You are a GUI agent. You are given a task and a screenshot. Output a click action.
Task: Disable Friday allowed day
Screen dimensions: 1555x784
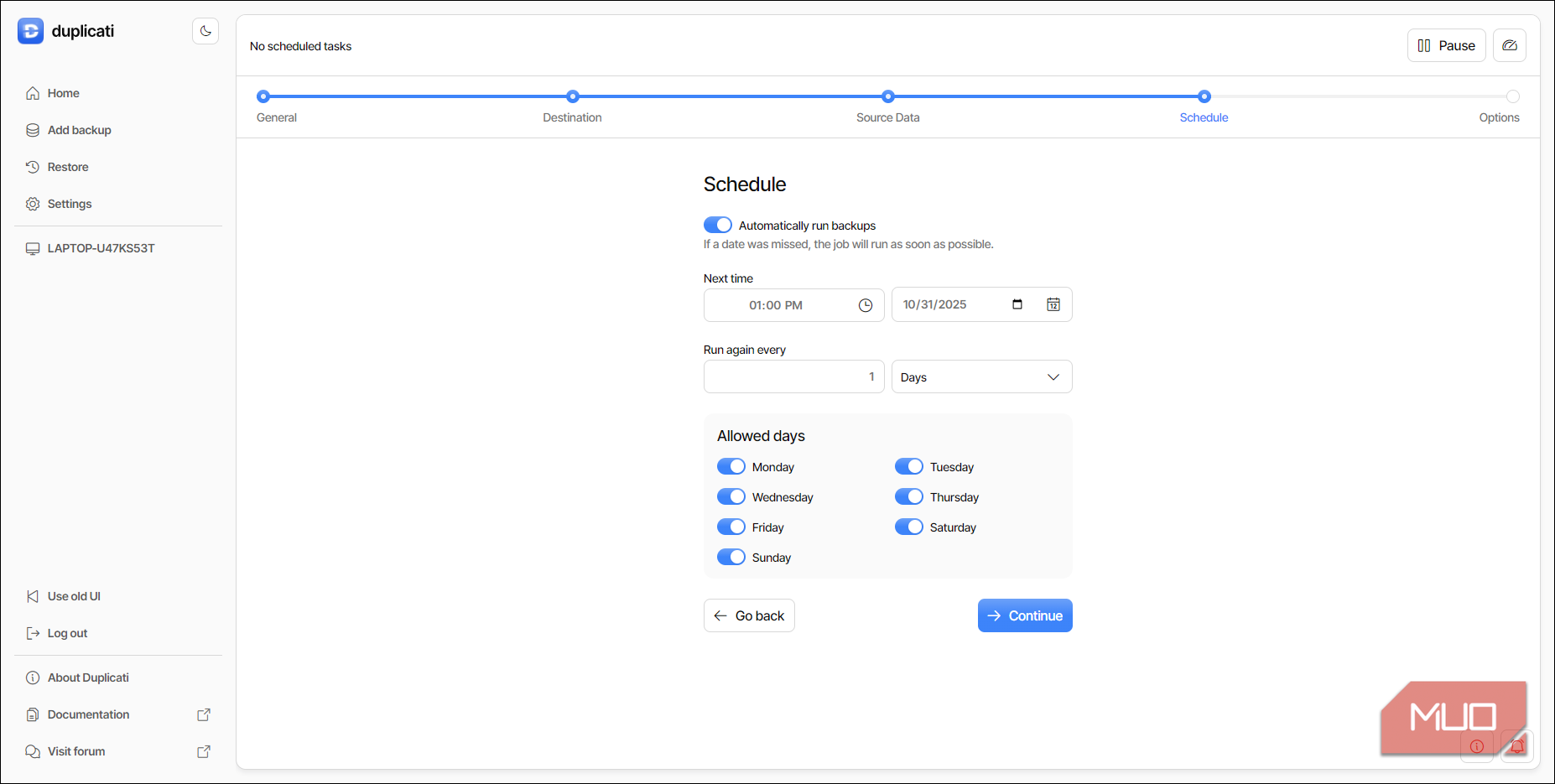(x=731, y=527)
